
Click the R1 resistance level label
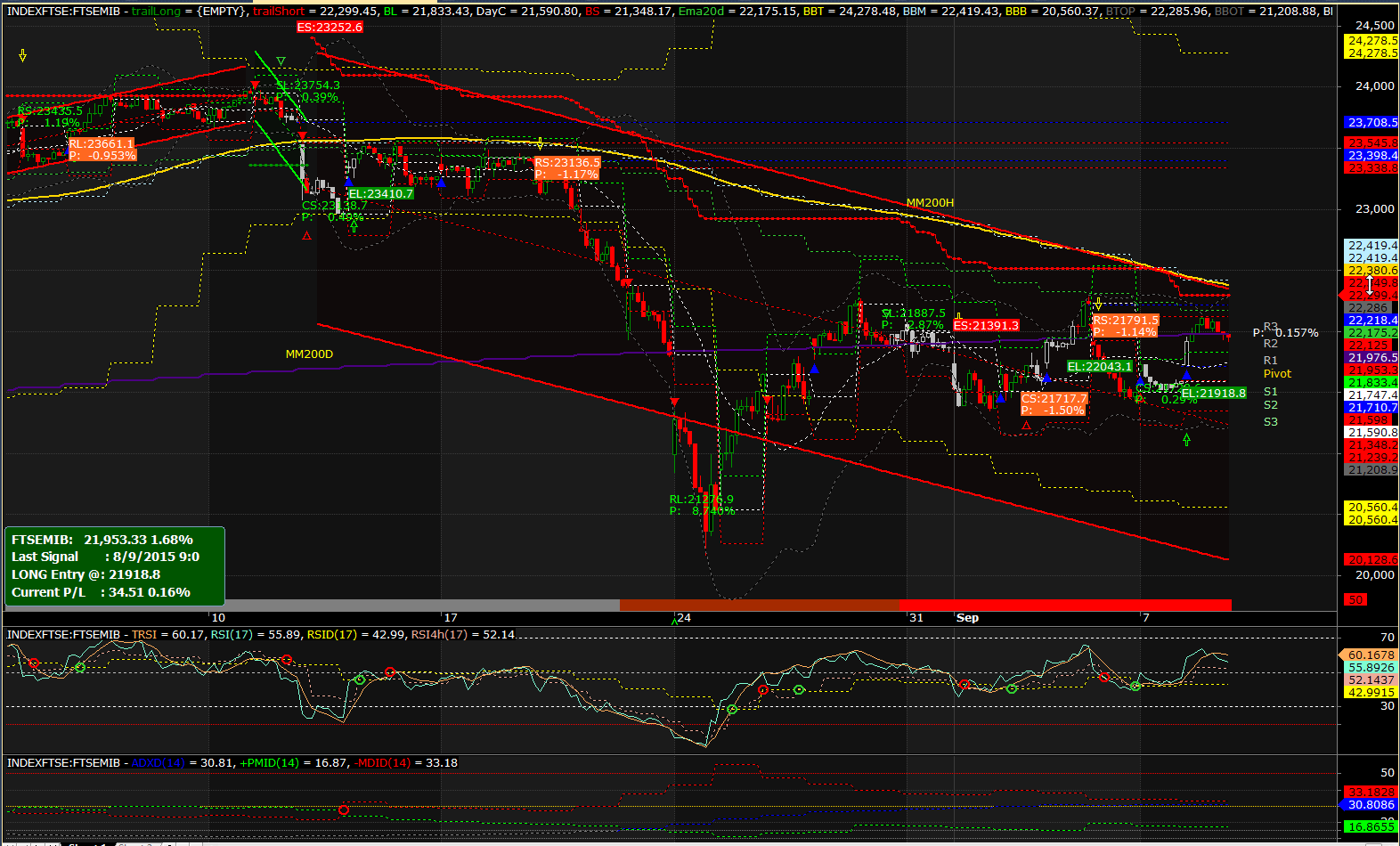click(x=1271, y=361)
